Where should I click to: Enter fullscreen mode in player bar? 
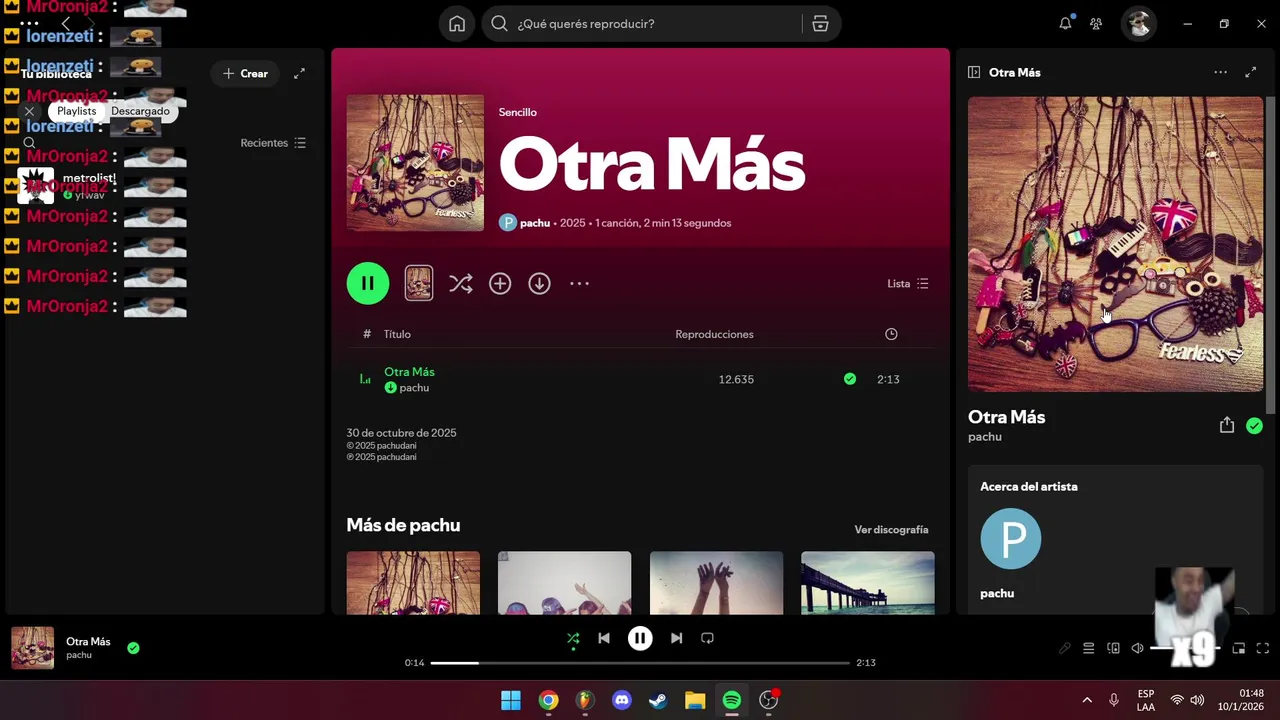click(x=1262, y=648)
